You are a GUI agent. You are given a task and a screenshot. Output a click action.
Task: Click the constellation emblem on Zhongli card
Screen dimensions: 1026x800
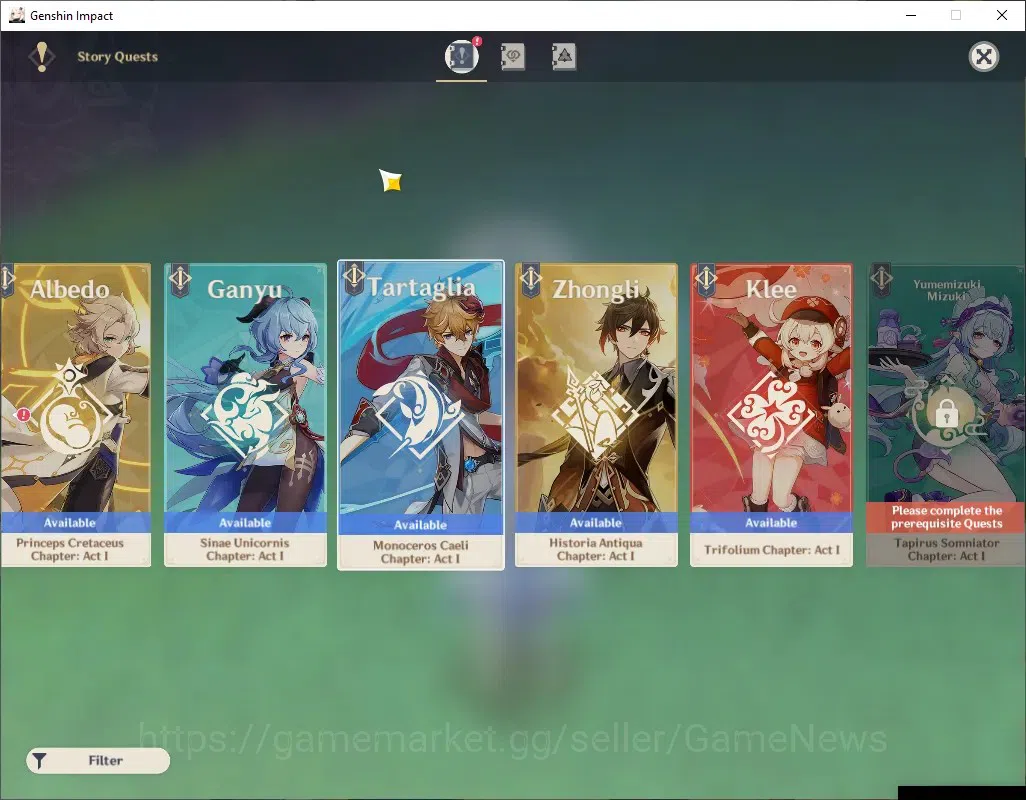pos(596,414)
